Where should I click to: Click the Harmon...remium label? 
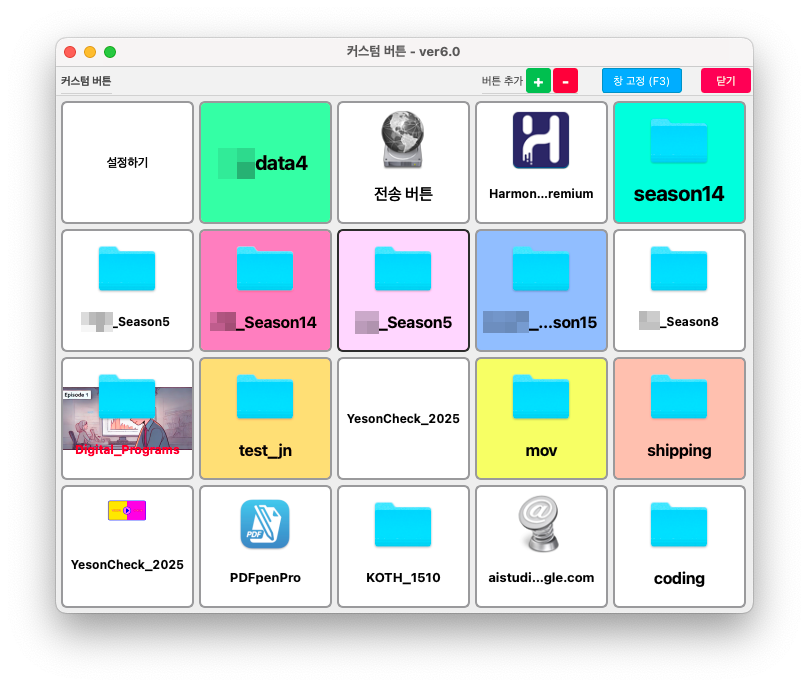tap(541, 194)
